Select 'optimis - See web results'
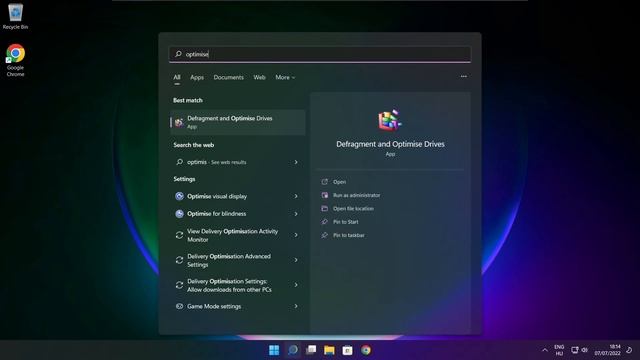 238,162
